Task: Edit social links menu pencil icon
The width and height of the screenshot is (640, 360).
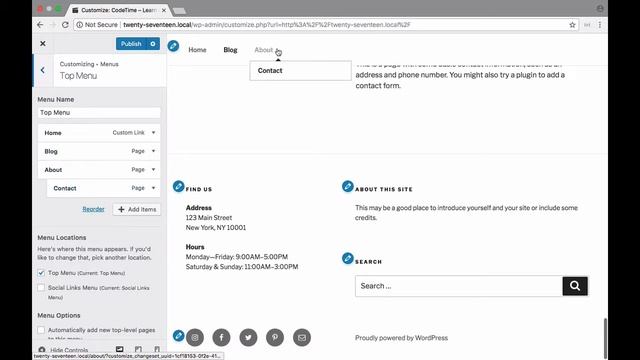Action: click(178, 336)
